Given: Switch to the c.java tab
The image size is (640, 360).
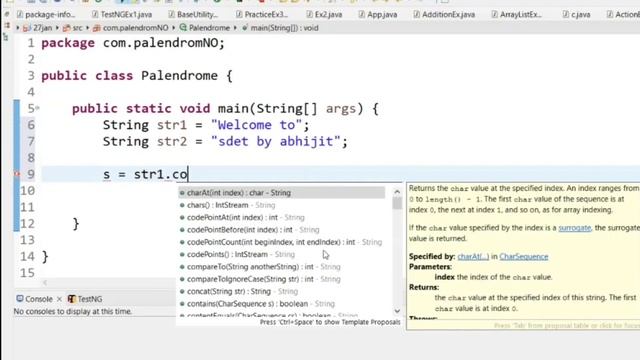Looking at the screenshot, I should (576, 14).
